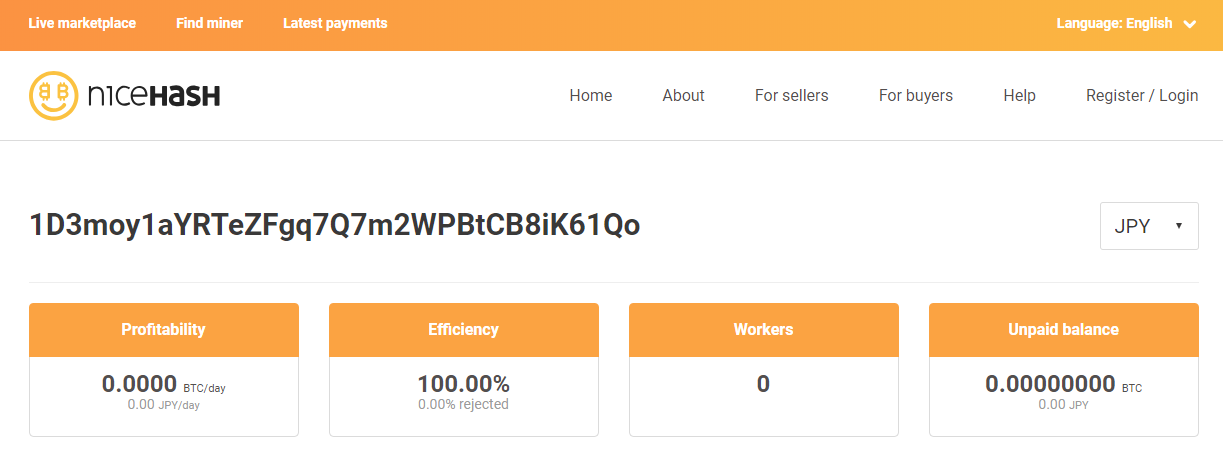The width and height of the screenshot is (1223, 465).
Task: Click the Profitability card header
Action: (x=163, y=329)
